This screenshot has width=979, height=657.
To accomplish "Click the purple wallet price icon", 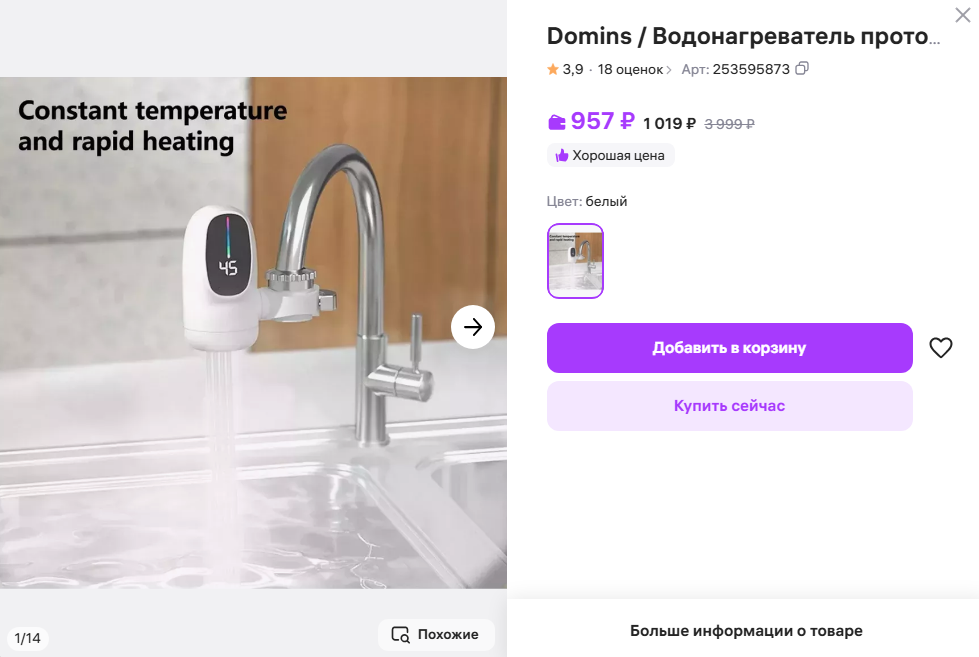I will (556, 122).
